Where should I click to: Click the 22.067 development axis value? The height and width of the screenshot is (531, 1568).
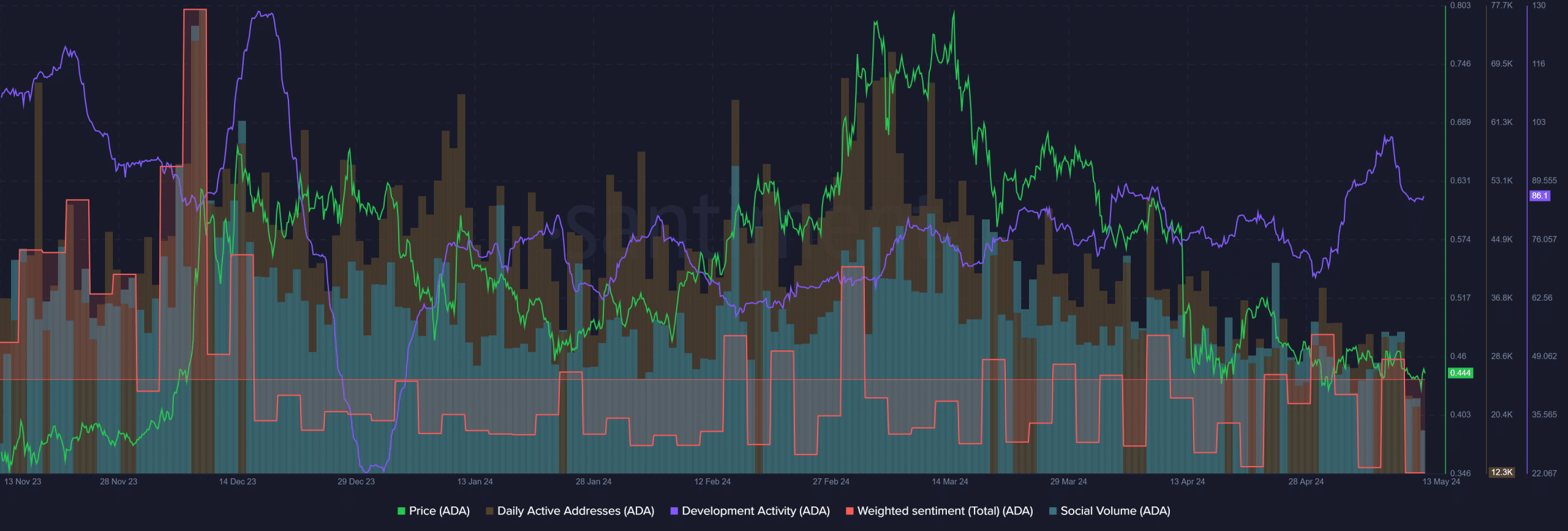click(1544, 473)
